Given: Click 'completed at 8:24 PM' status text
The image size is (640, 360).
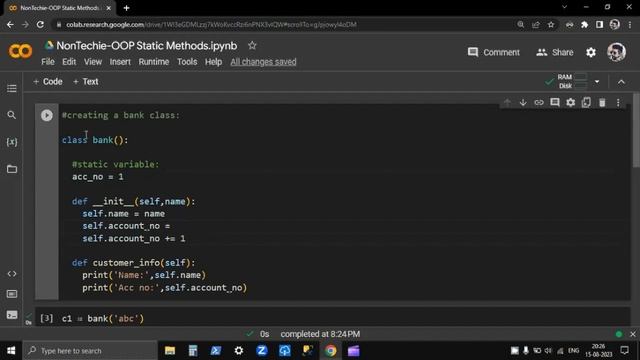Looking at the screenshot, I should pyautogui.click(x=320, y=334).
